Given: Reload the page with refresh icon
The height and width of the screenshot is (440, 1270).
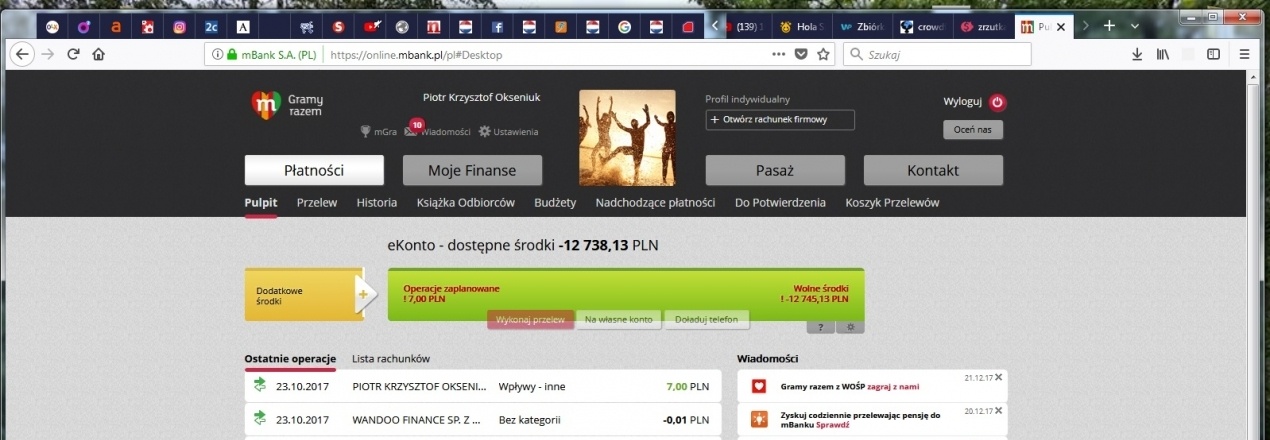Looking at the screenshot, I should point(73,54).
